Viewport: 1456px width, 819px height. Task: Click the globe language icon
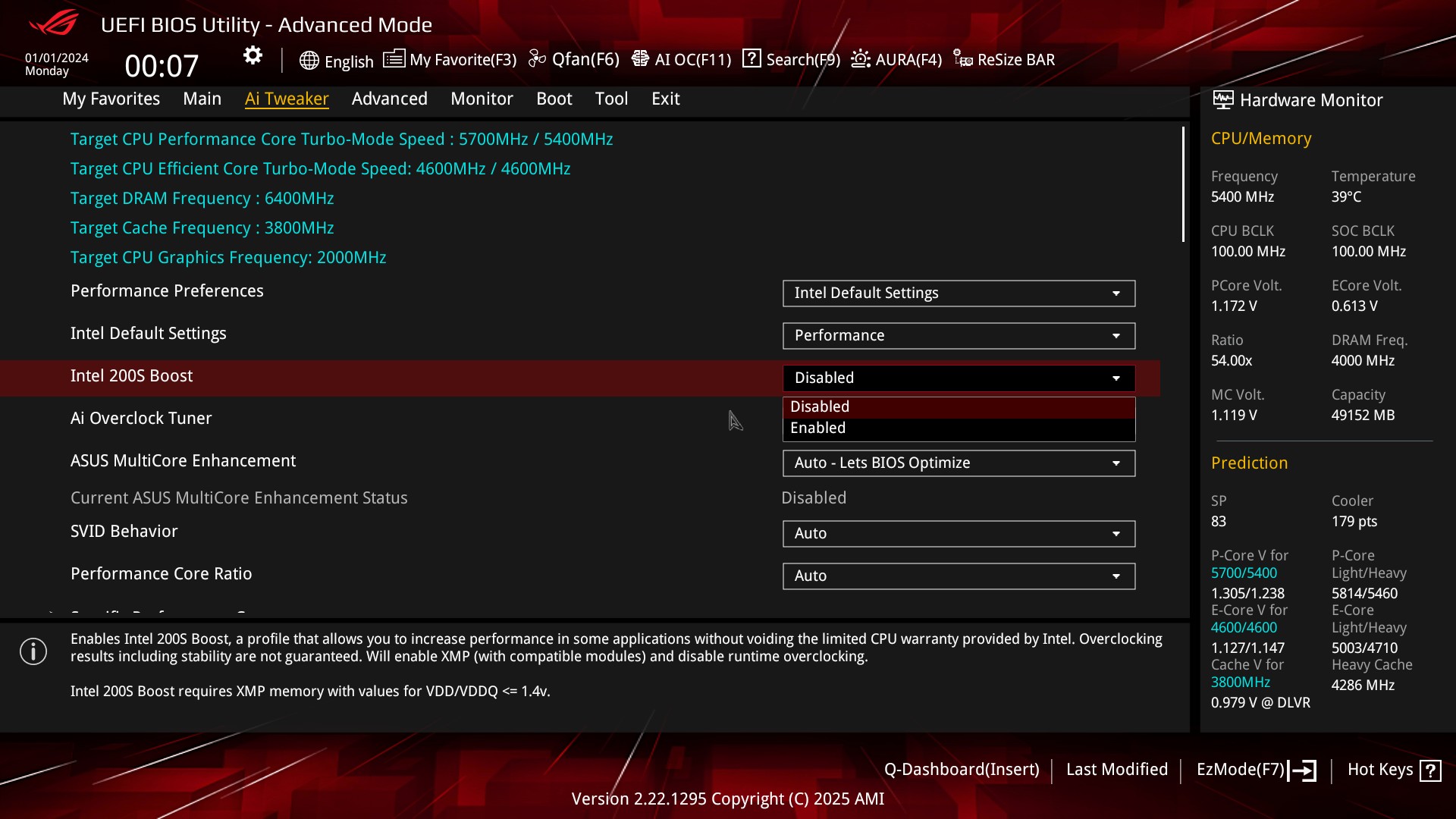309,61
